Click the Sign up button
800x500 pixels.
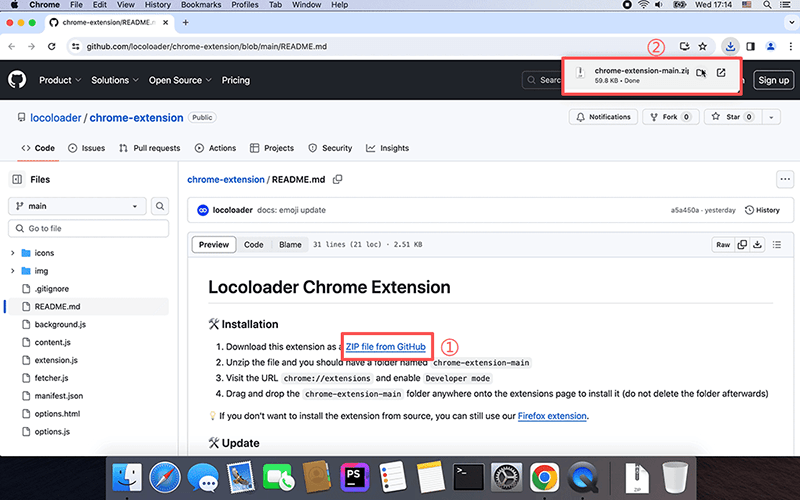[773, 80]
